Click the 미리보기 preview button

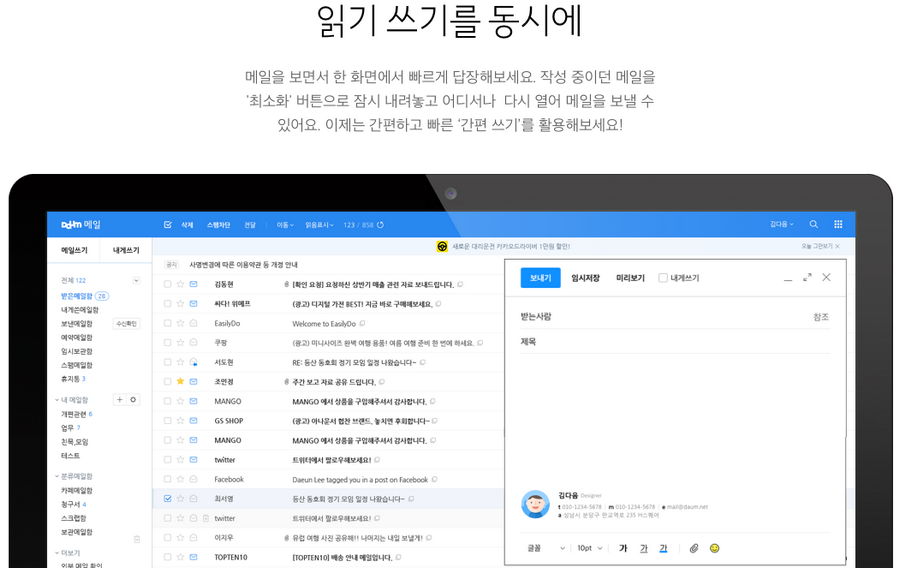tap(630, 278)
